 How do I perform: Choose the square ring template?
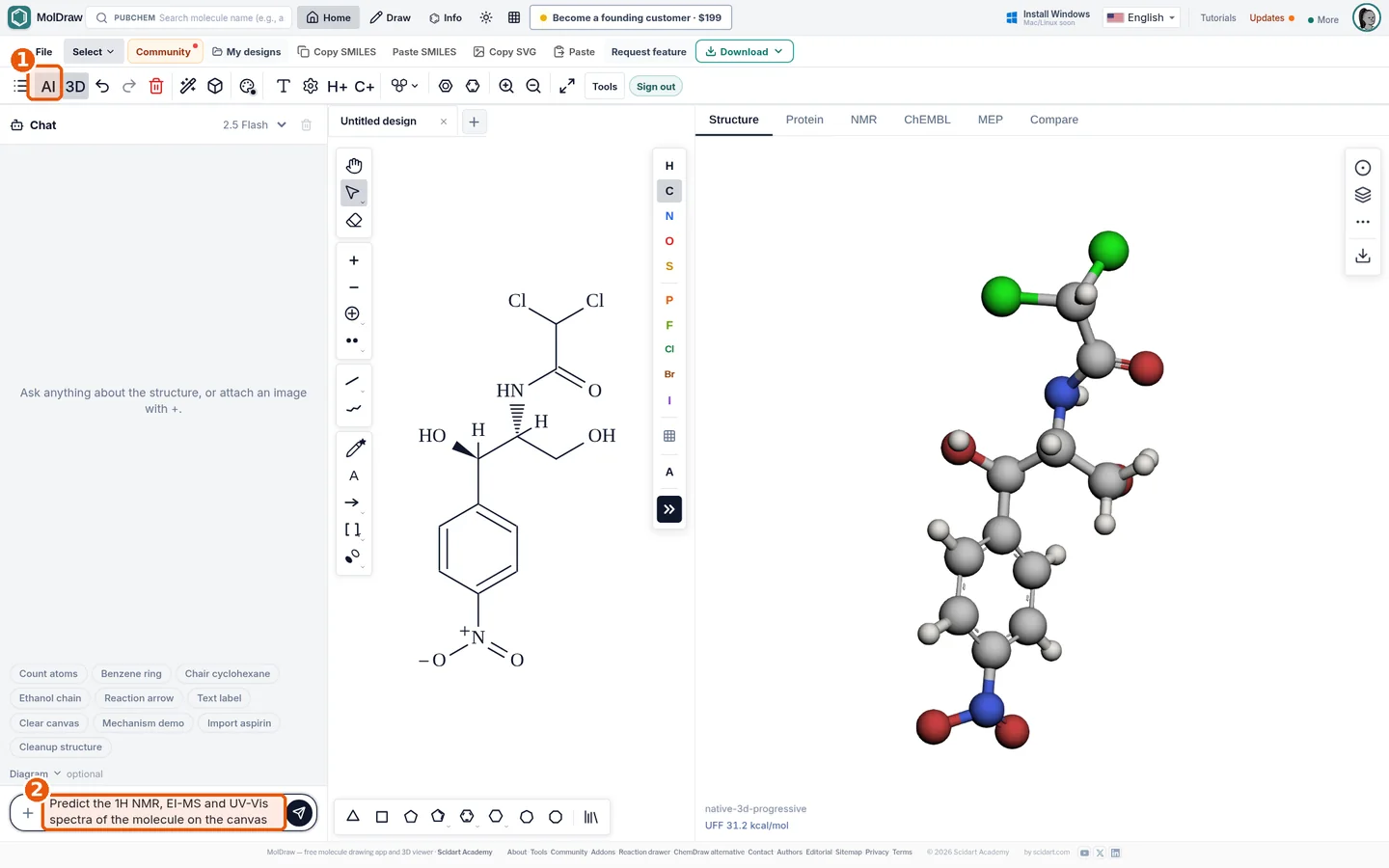[x=382, y=816]
